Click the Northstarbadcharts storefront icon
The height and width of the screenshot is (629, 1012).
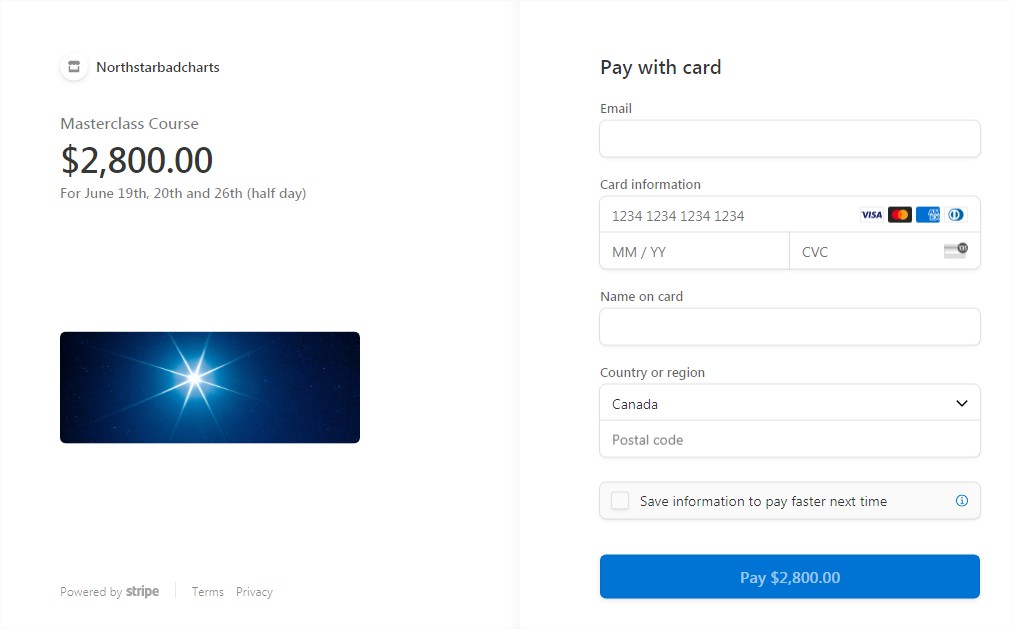pos(74,66)
